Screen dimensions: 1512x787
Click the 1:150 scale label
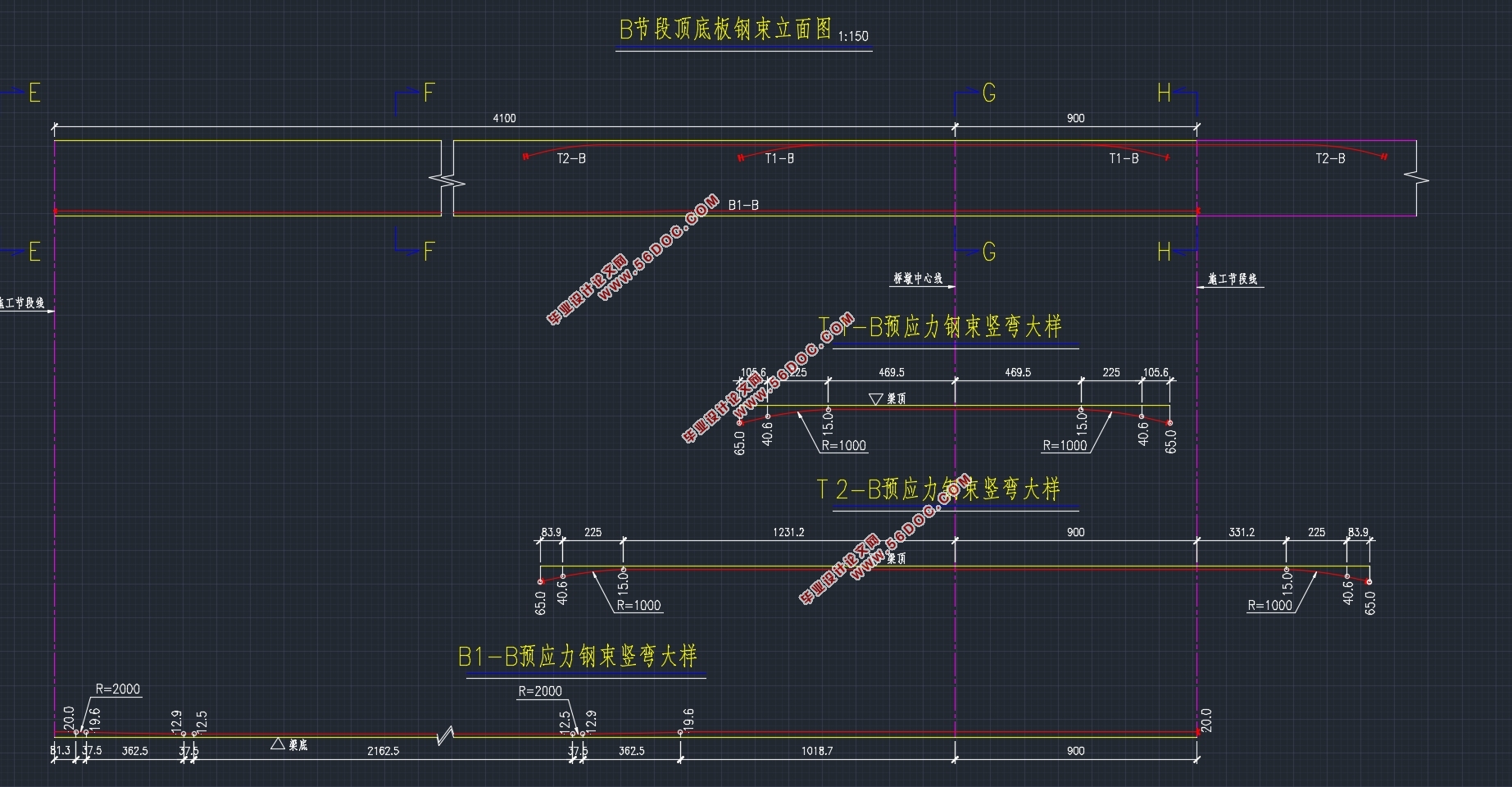(853, 36)
